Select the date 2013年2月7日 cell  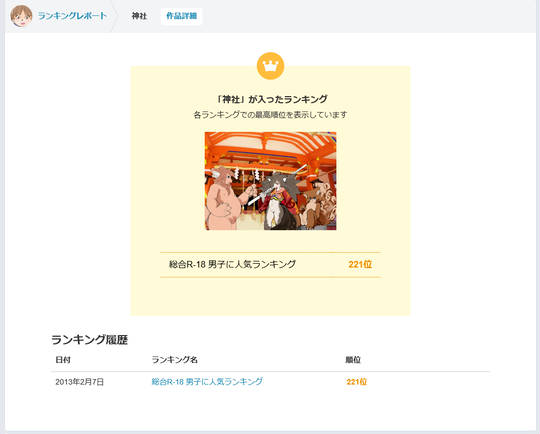80,382
